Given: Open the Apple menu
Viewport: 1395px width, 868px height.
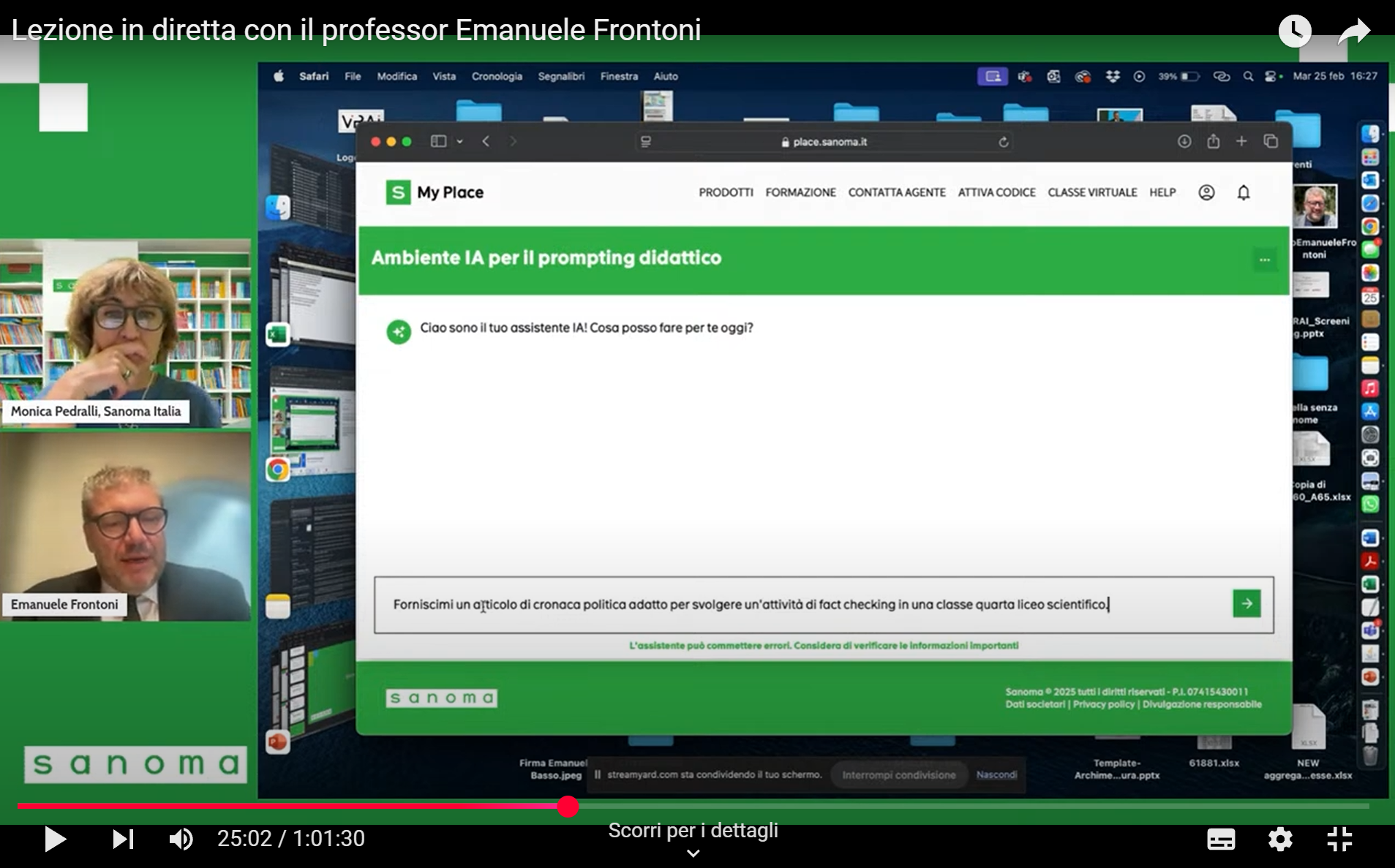Looking at the screenshot, I should (279, 76).
